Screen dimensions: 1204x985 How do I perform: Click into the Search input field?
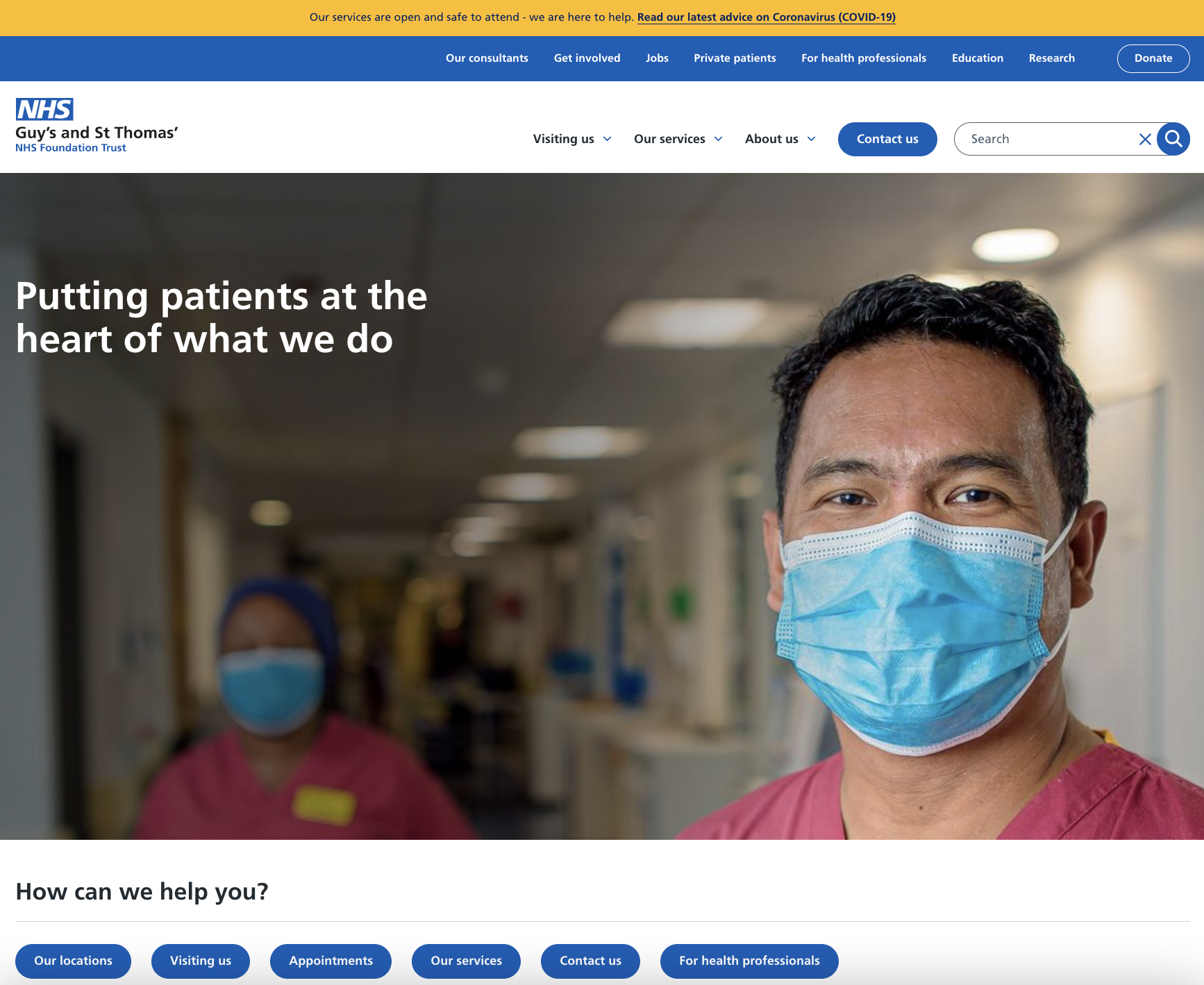coord(1045,139)
